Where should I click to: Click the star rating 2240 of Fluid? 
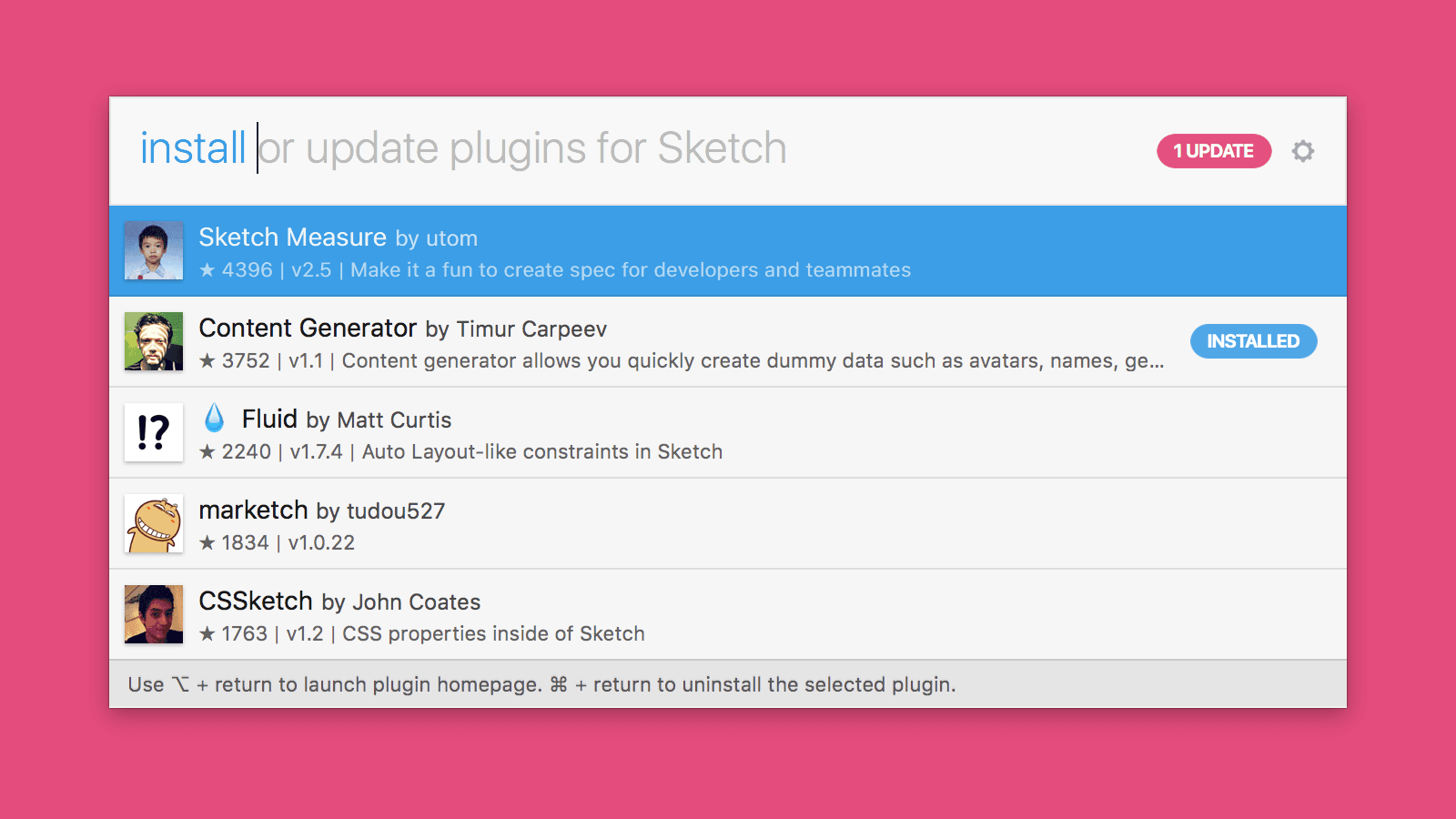(236, 452)
